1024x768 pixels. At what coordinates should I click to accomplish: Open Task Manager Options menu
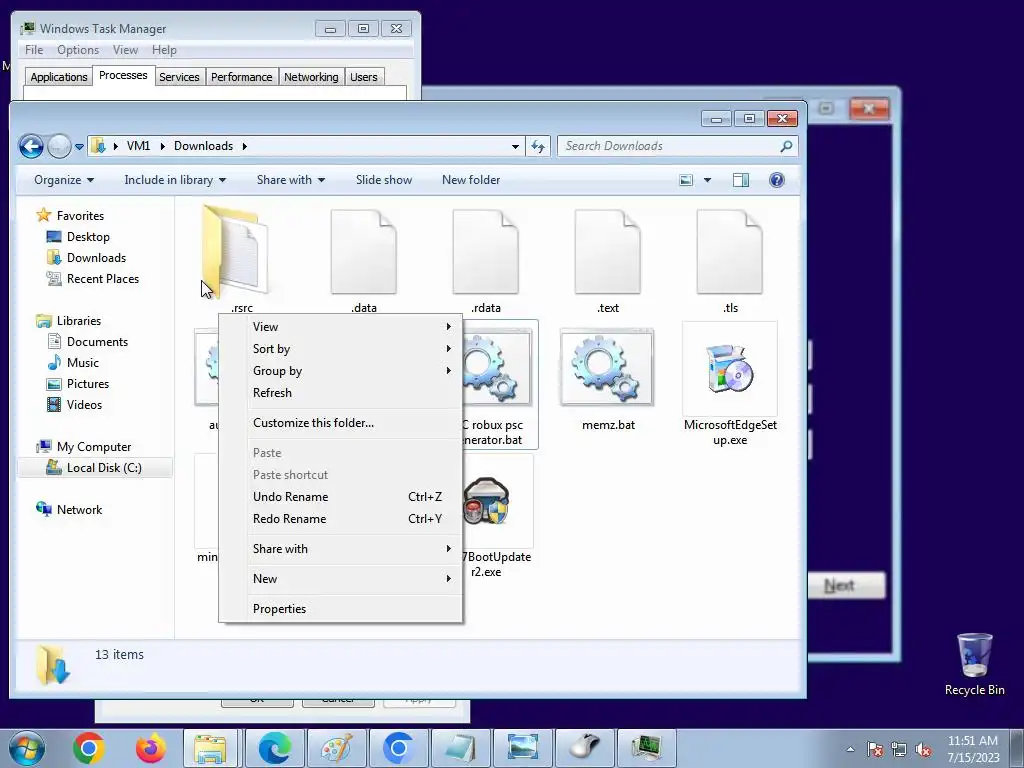coord(78,50)
